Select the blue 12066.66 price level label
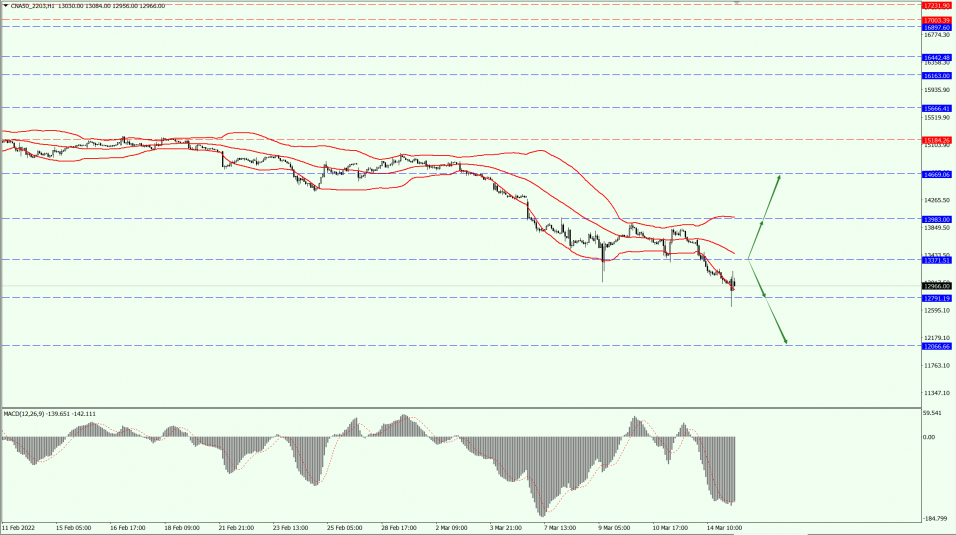This screenshot has height=535, width=956. pos(937,346)
